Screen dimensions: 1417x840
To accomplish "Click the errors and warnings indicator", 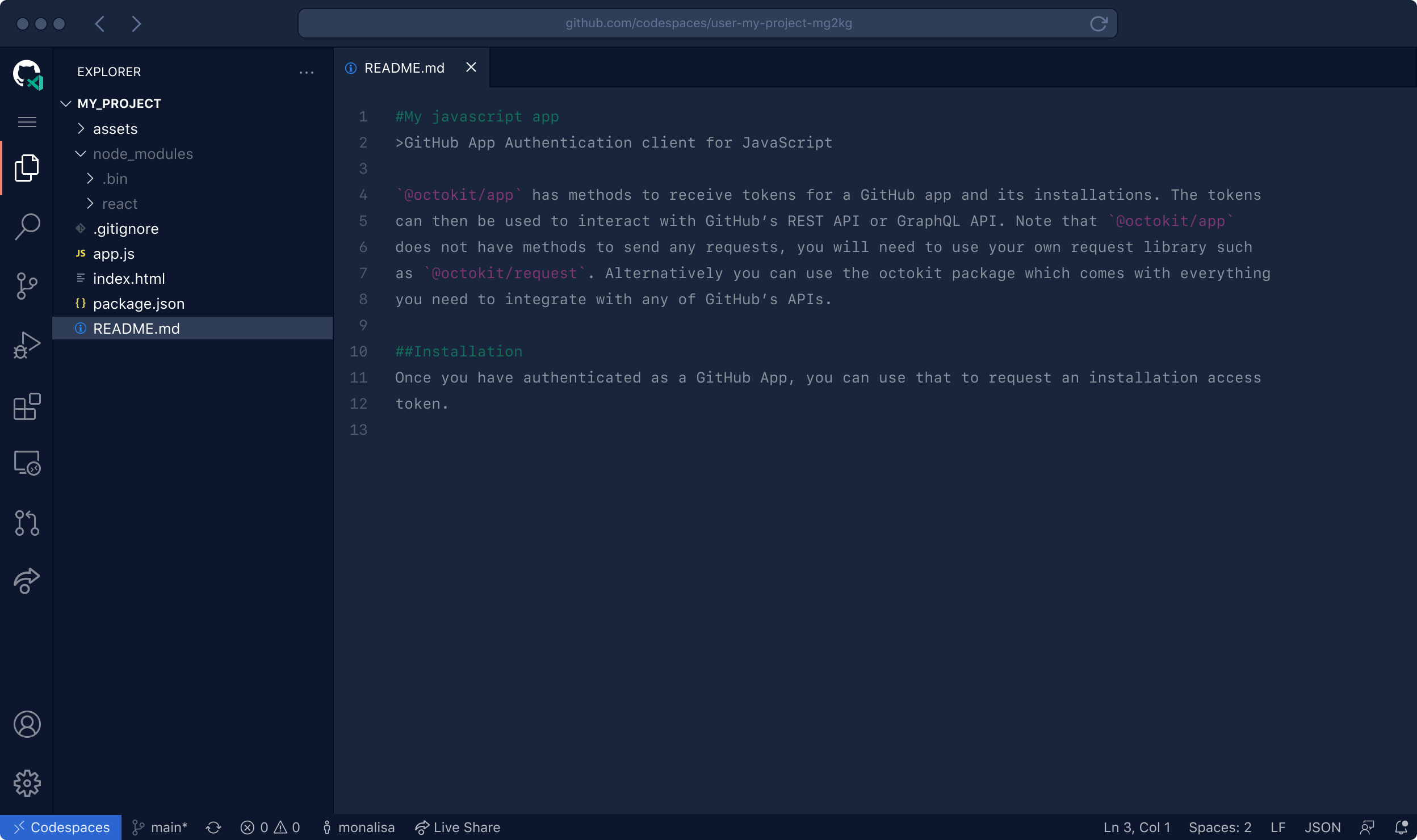I will 270,828.
